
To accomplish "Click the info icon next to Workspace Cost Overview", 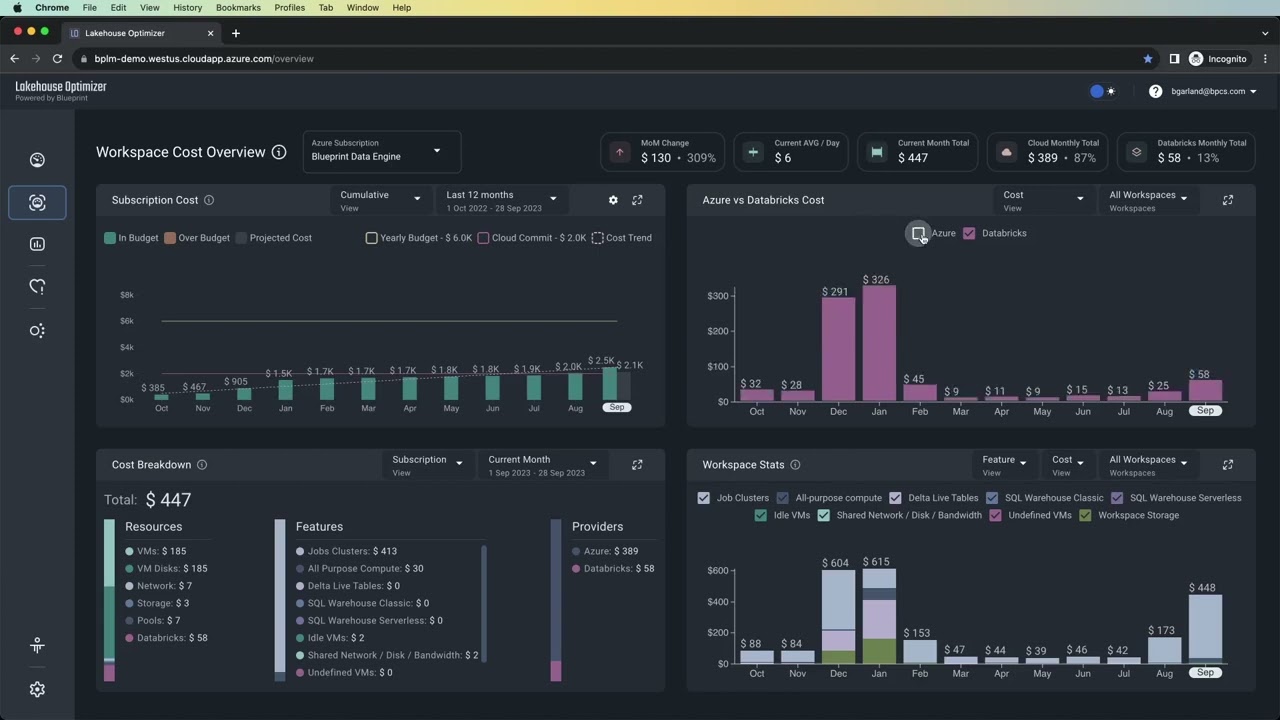I will [279, 152].
